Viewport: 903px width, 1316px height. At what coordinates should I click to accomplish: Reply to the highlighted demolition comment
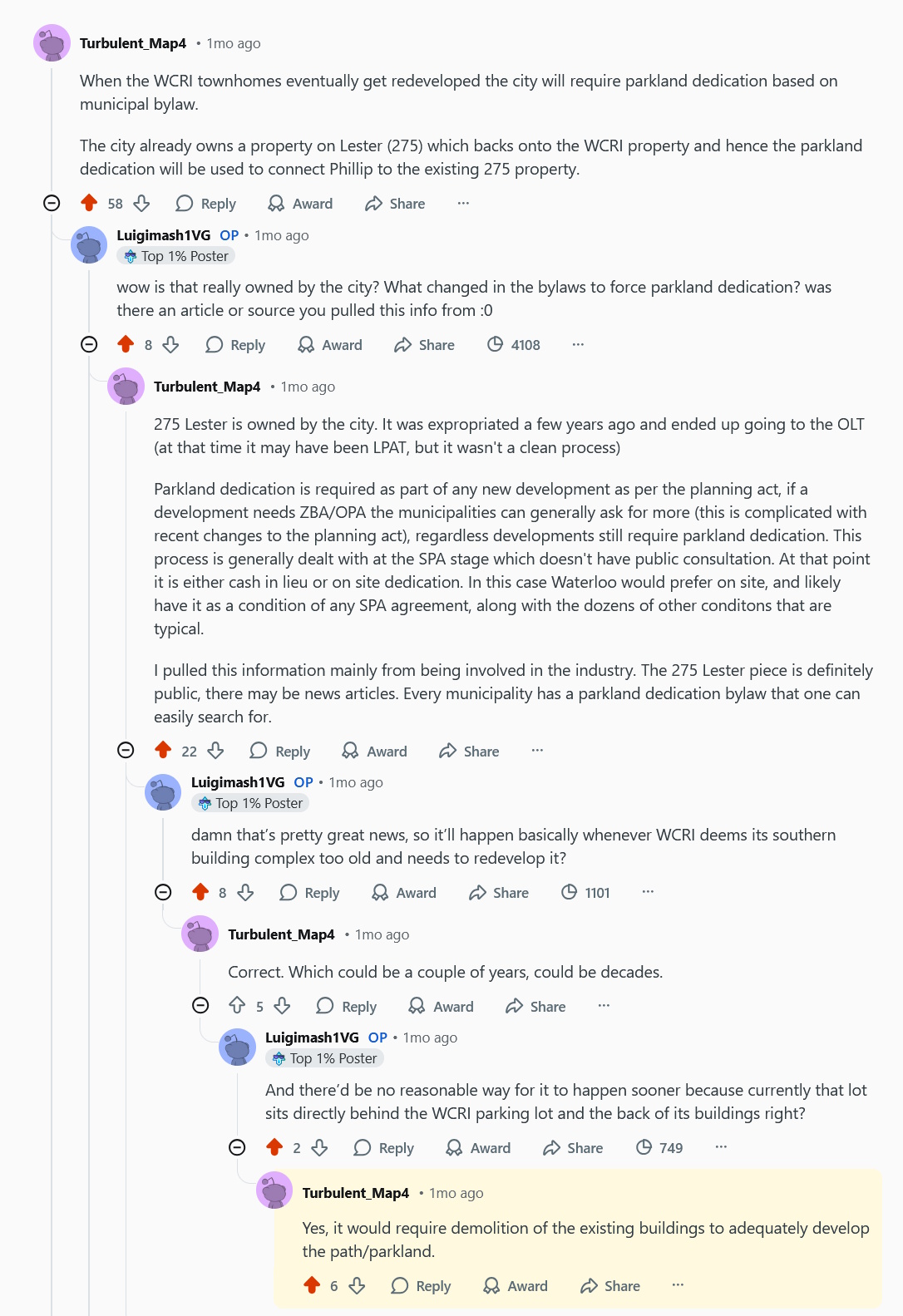pos(421,1286)
